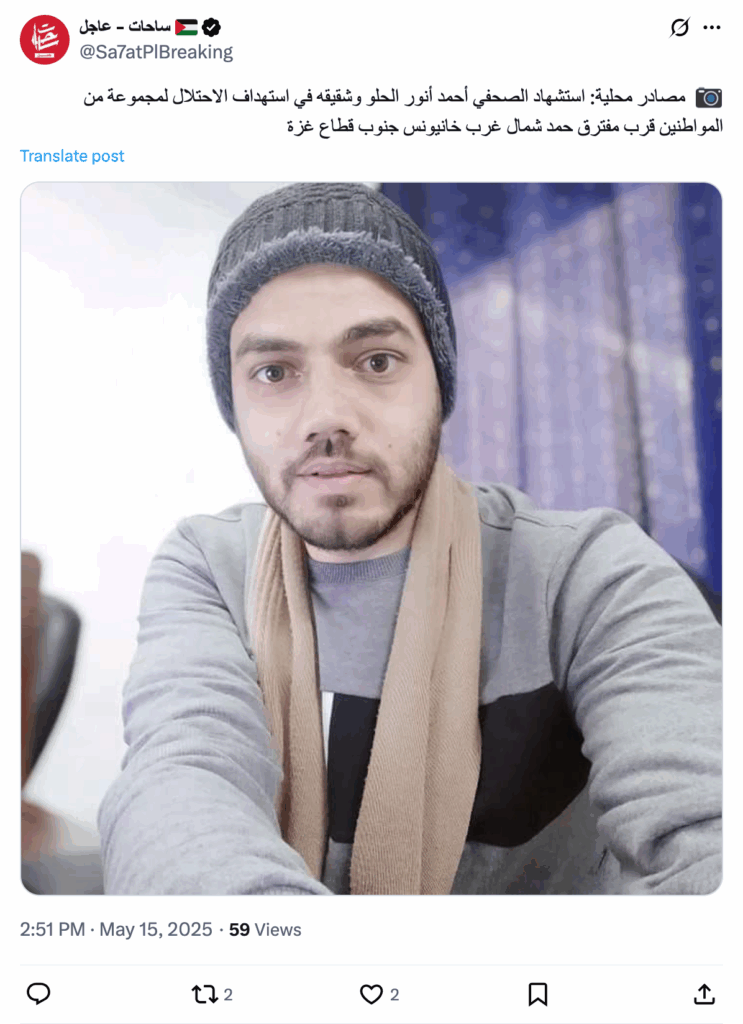The width and height of the screenshot is (743, 1024).
Task: Click the Palestinian flag emoji in name
Action: coord(186,27)
